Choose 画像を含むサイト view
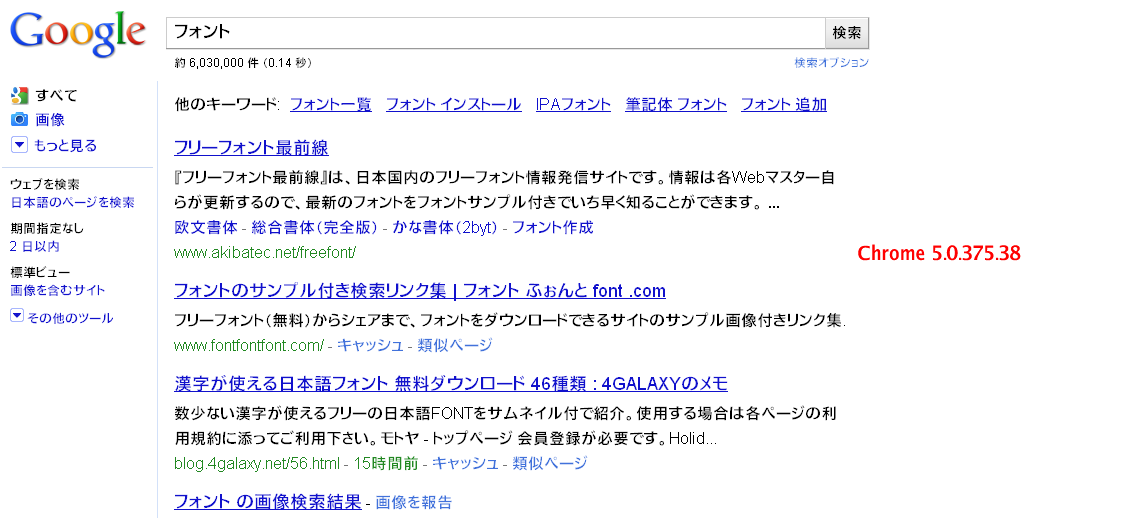Image resolution: width=1132 pixels, height=518 pixels. [58, 291]
